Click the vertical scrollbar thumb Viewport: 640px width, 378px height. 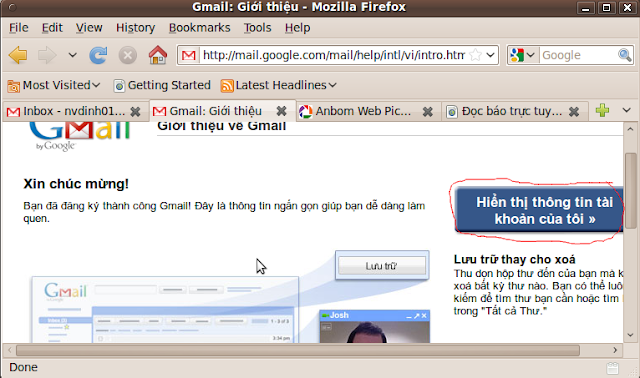coord(631,191)
